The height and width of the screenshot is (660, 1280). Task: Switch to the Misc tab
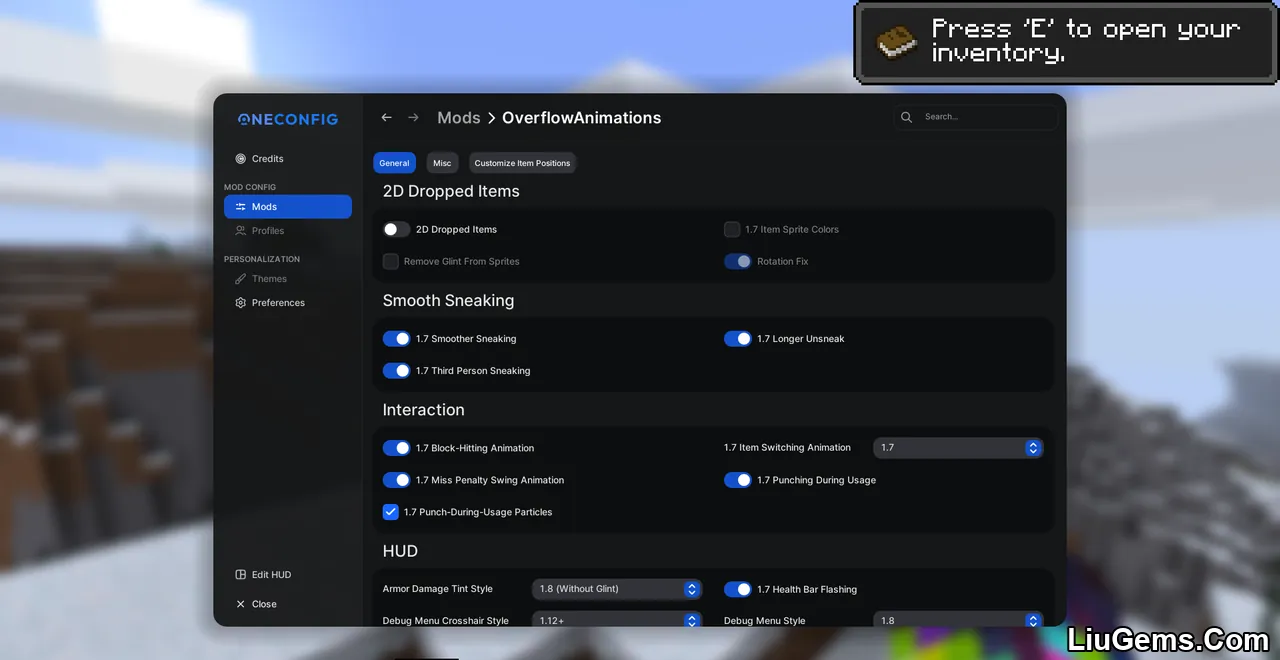click(442, 163)
